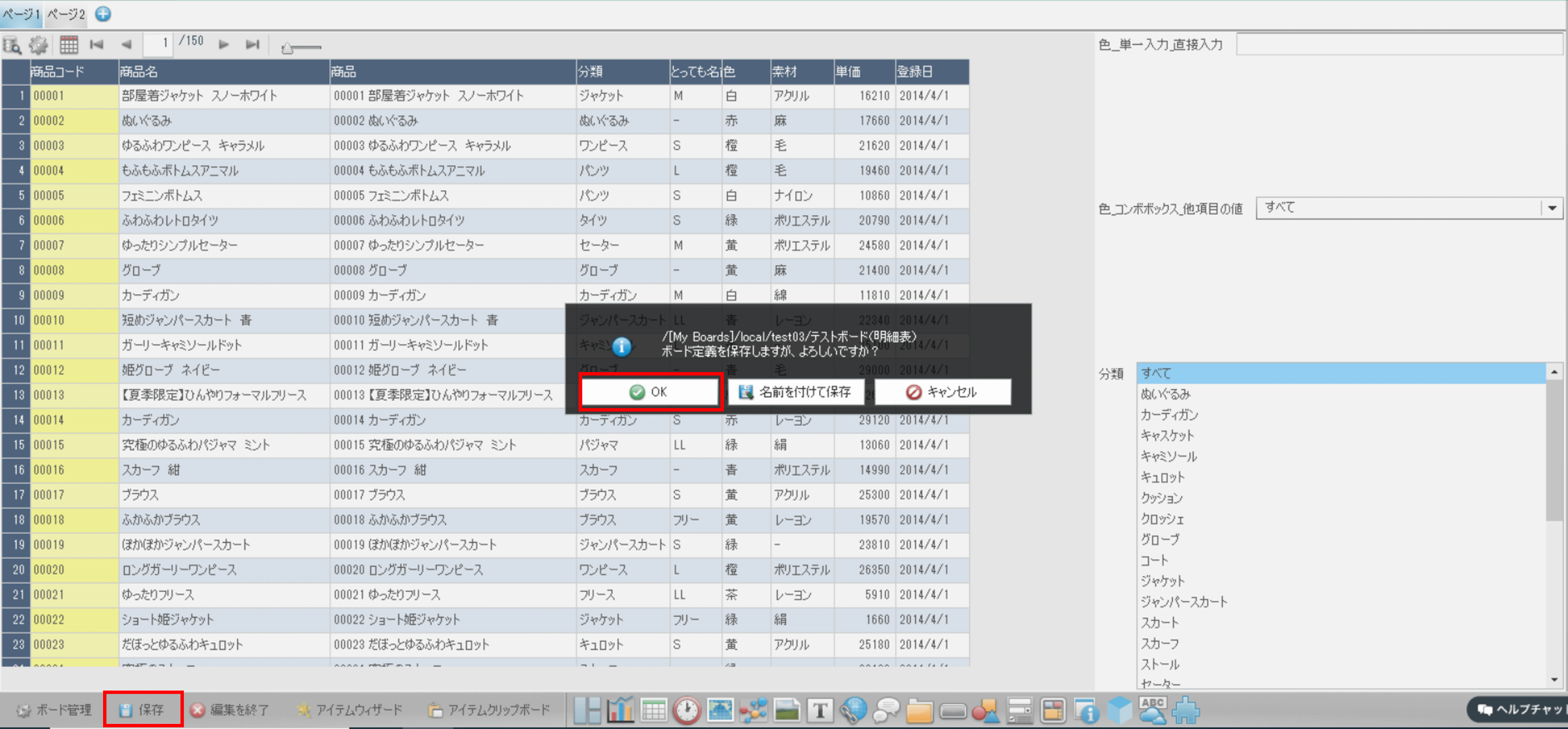This screenshot has width=1568, height=729.
Task: Adjust the table zoom slider
Action: pyautogui.click(x=288, y=48)
